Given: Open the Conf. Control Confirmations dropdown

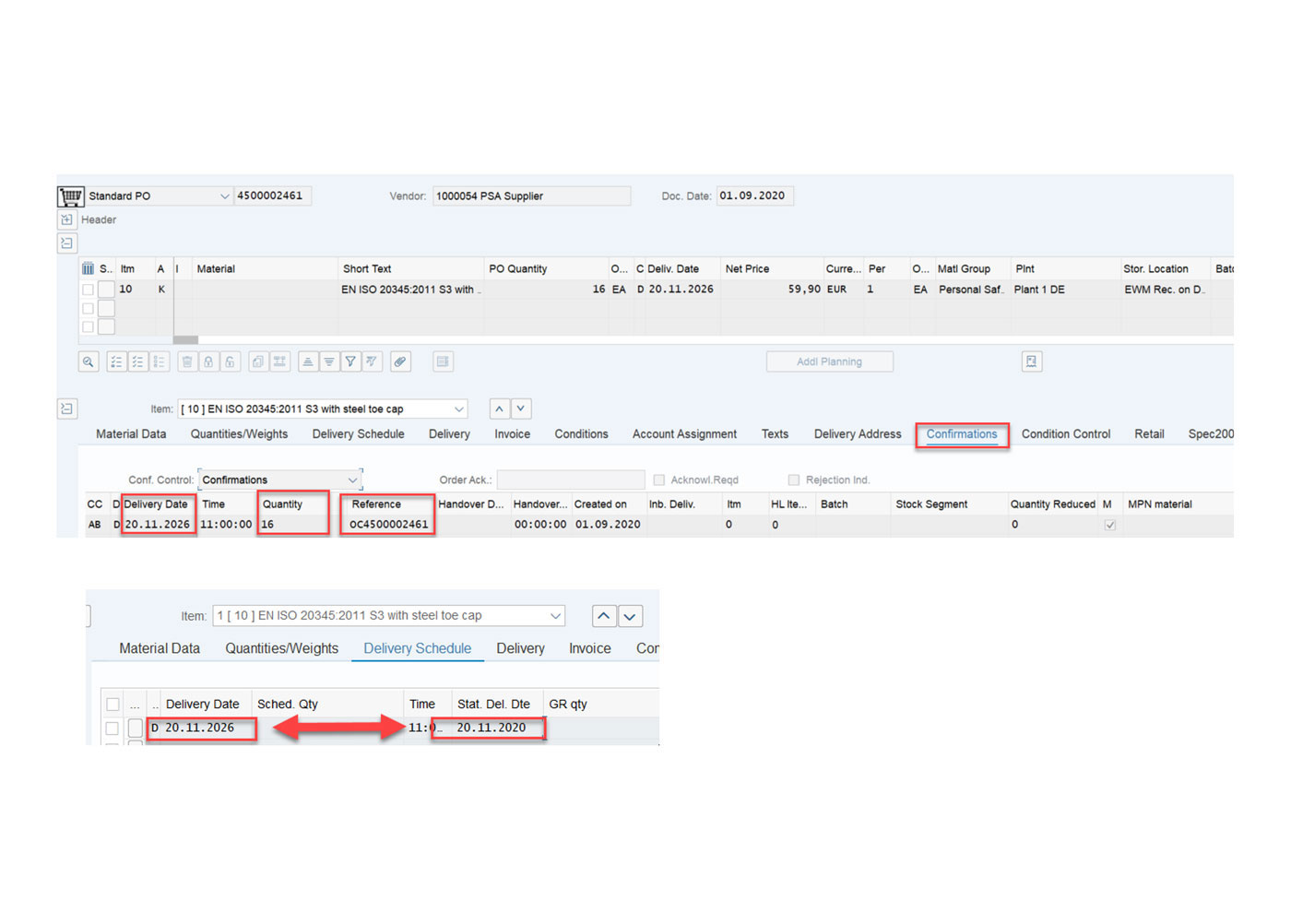Looking at the screenshot, I should coord(353,480).
